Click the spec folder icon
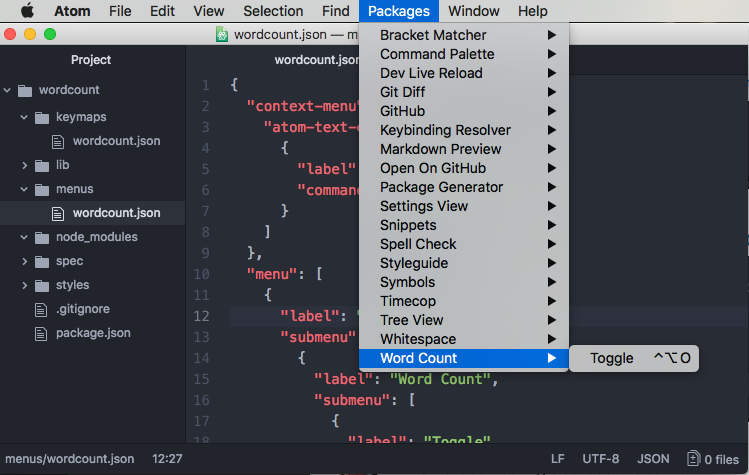749x475 pixels. coord(42,261)
